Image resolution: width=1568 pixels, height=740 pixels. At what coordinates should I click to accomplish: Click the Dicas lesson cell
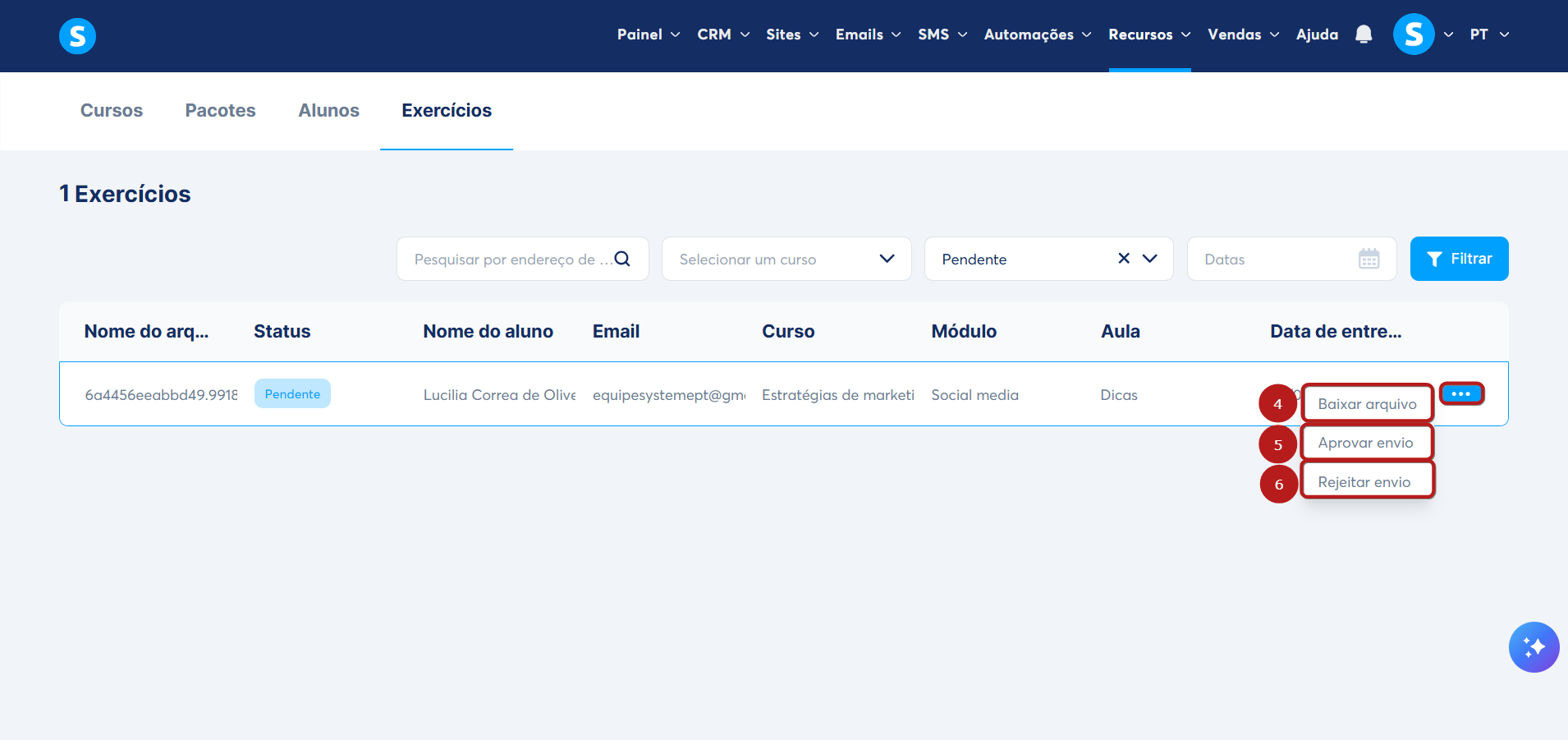(1119, 394)
